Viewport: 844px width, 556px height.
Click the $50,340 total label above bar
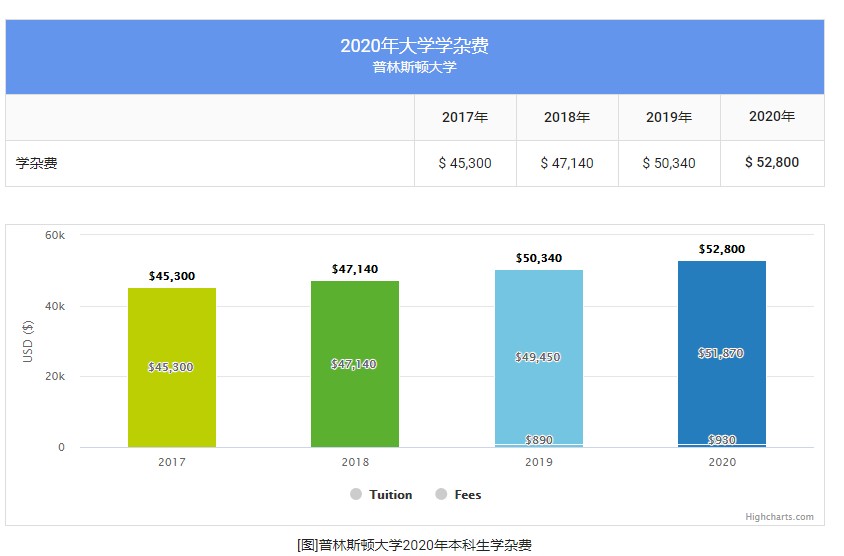[x=538, y=258]
